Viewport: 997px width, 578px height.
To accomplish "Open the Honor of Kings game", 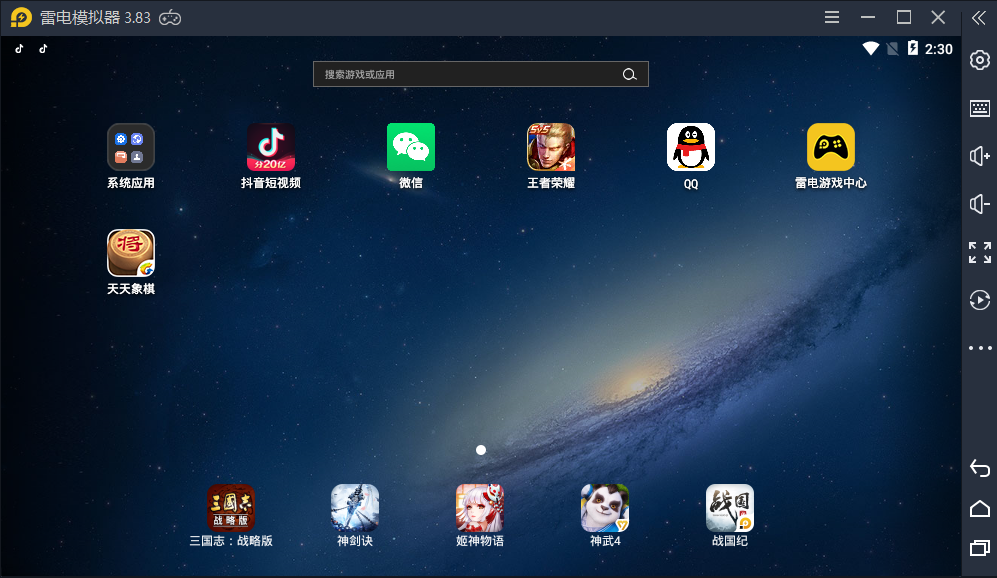I will pyautogui.click(x=551, y=148).
